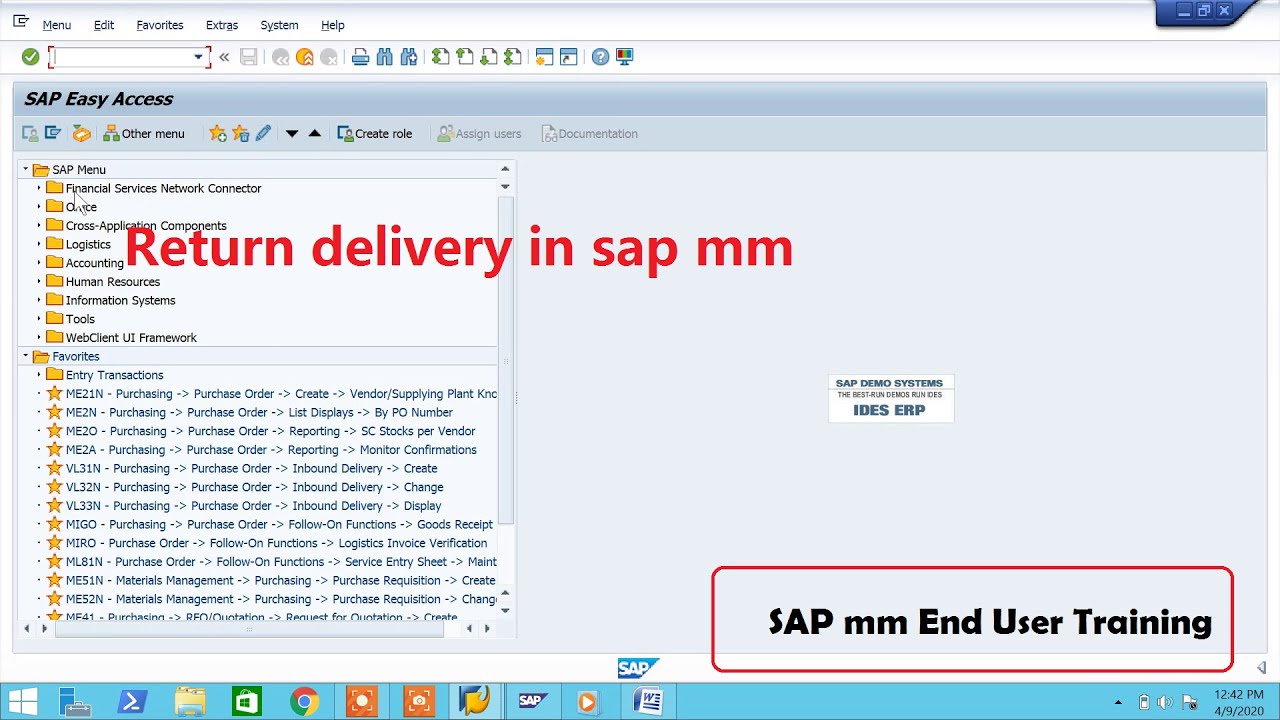This screenshot has width=1280, height=720.
Task: Click the navigation tree vertical scrollbar
Action: (505, 360)
